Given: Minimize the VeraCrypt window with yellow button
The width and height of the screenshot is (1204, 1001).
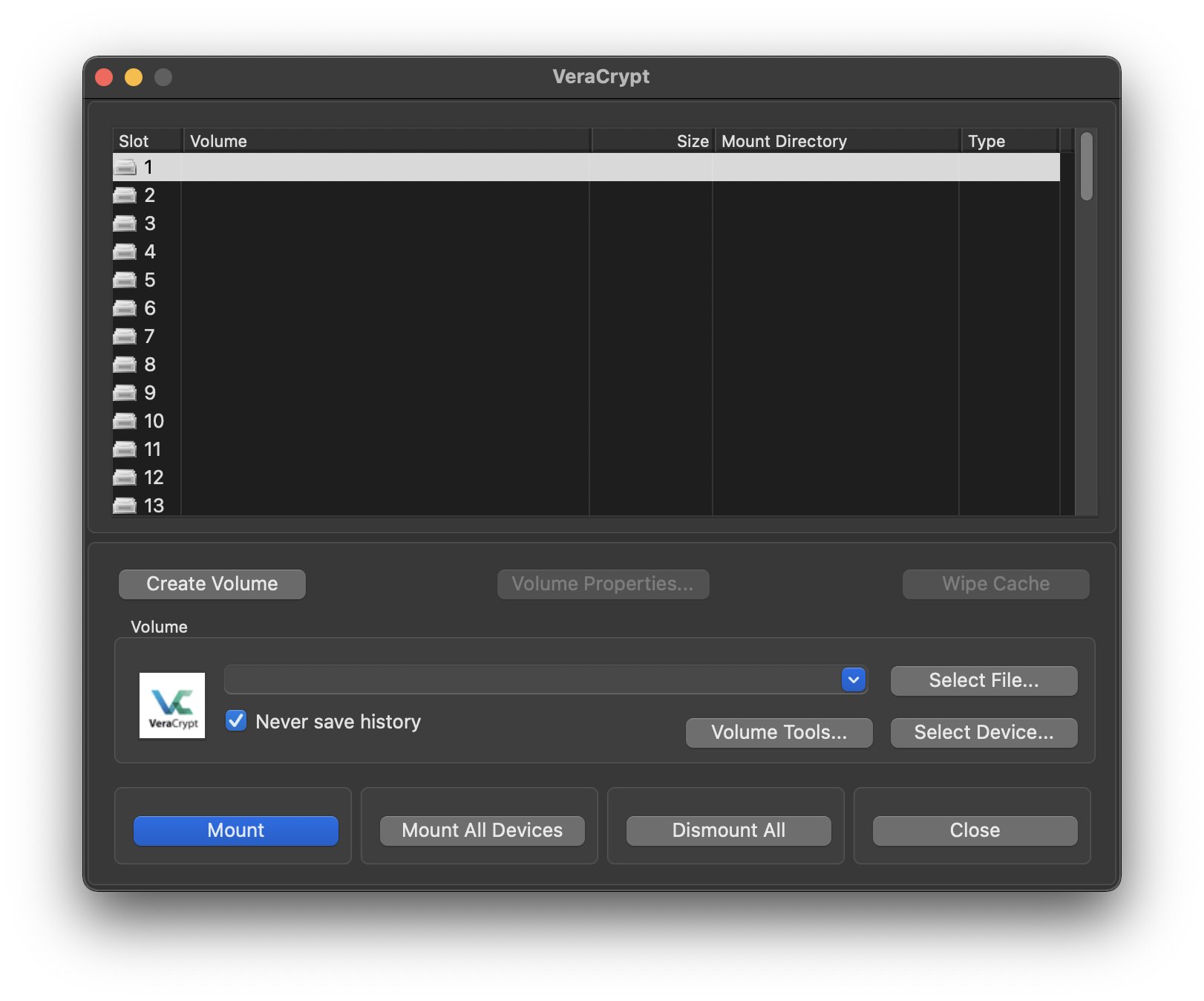Looking at the screenshot, I should click(x=134, y=77).
